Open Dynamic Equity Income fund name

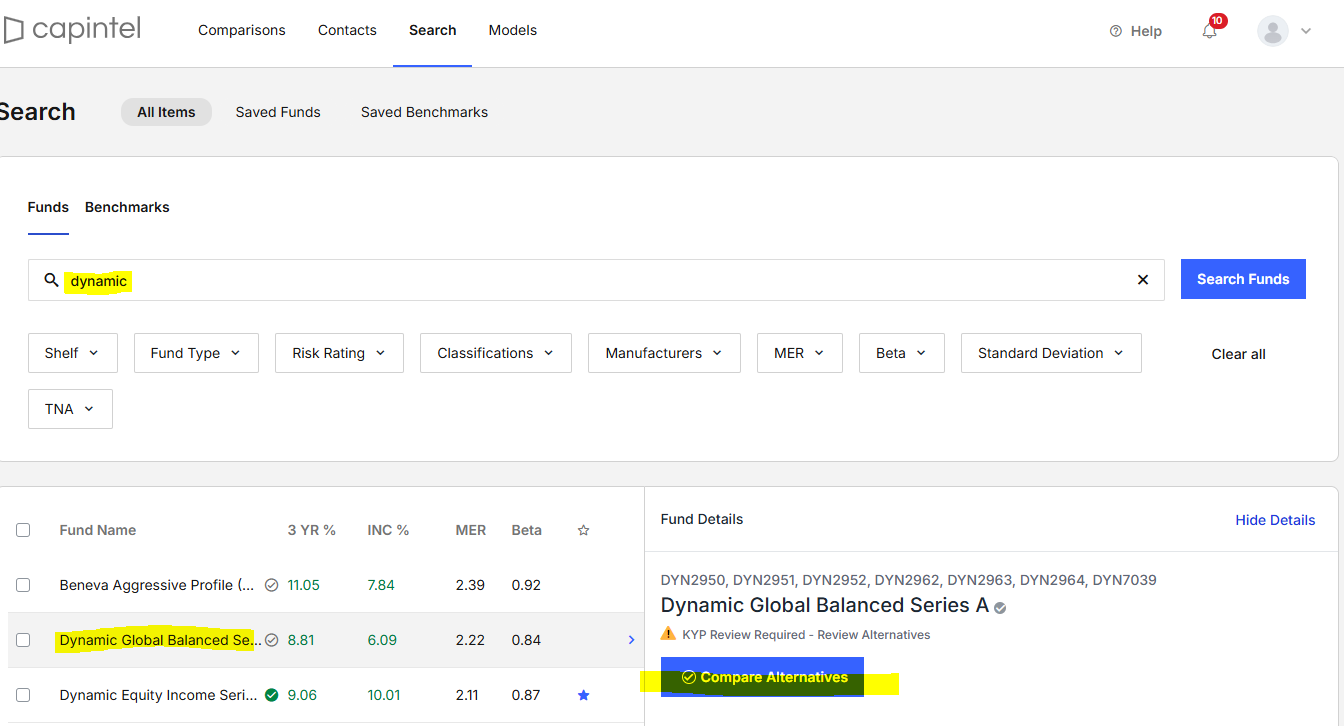pos(158,695)
